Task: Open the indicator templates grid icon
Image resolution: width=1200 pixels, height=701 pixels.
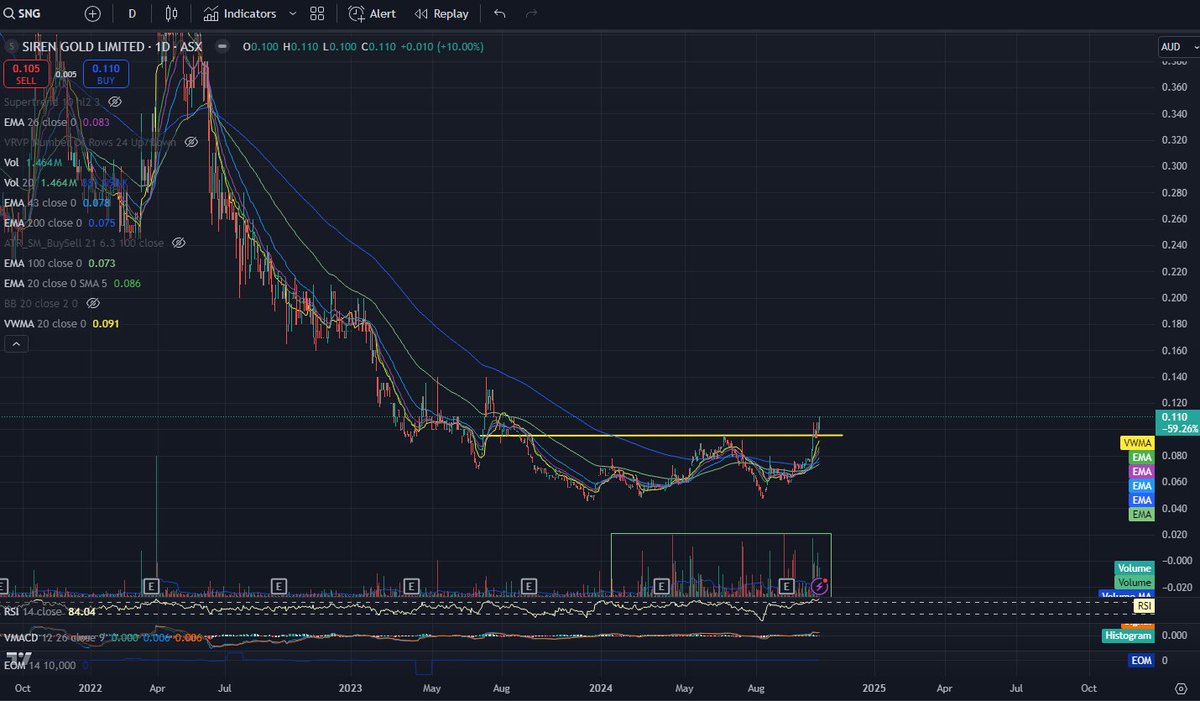Action: tap(318, 14)
